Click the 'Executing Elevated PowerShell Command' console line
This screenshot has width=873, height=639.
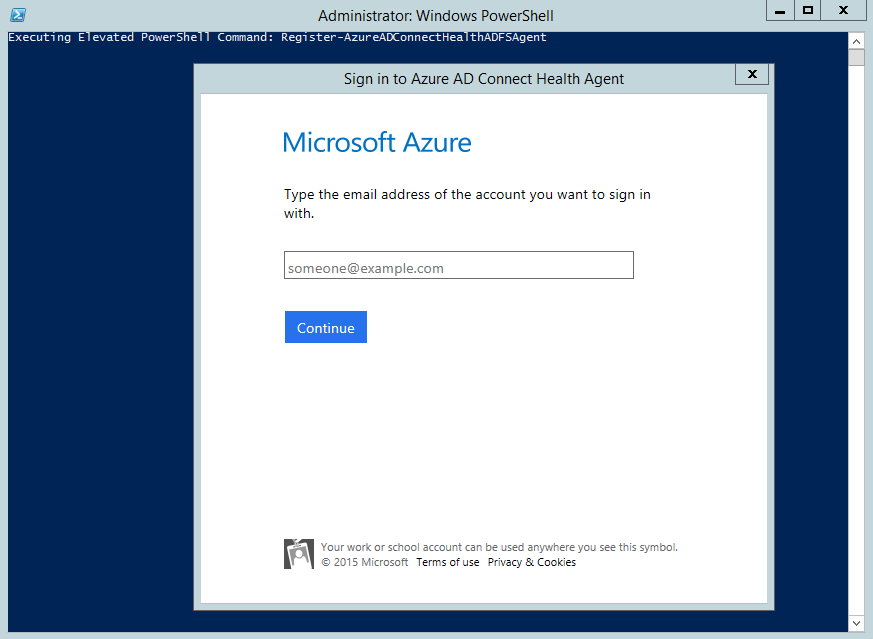coord(277,37)
